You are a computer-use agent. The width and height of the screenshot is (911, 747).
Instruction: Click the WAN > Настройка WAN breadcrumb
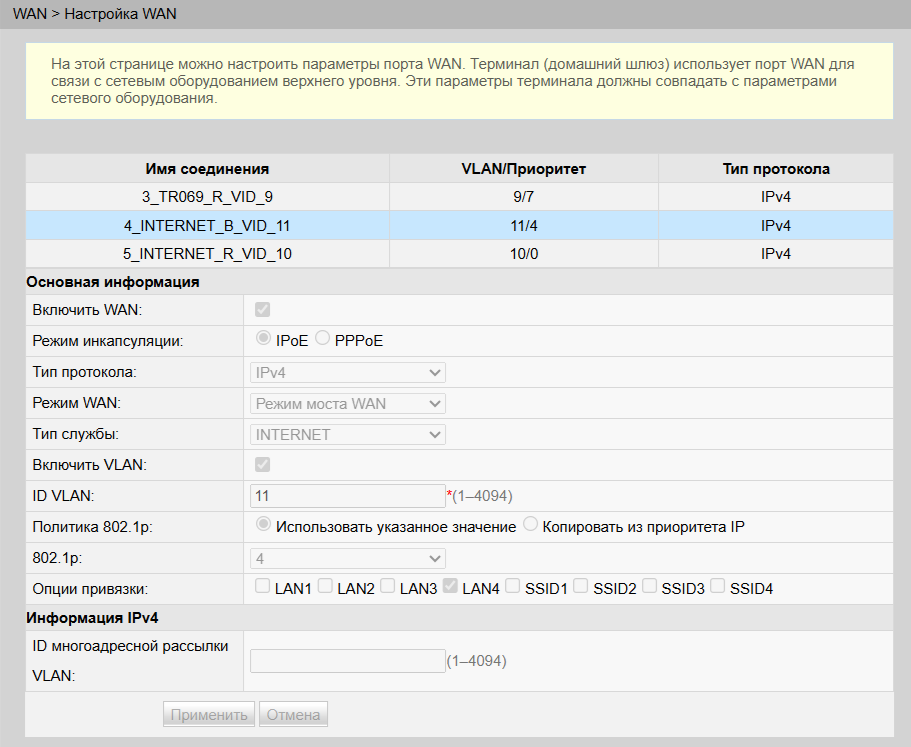click(95, 14)
